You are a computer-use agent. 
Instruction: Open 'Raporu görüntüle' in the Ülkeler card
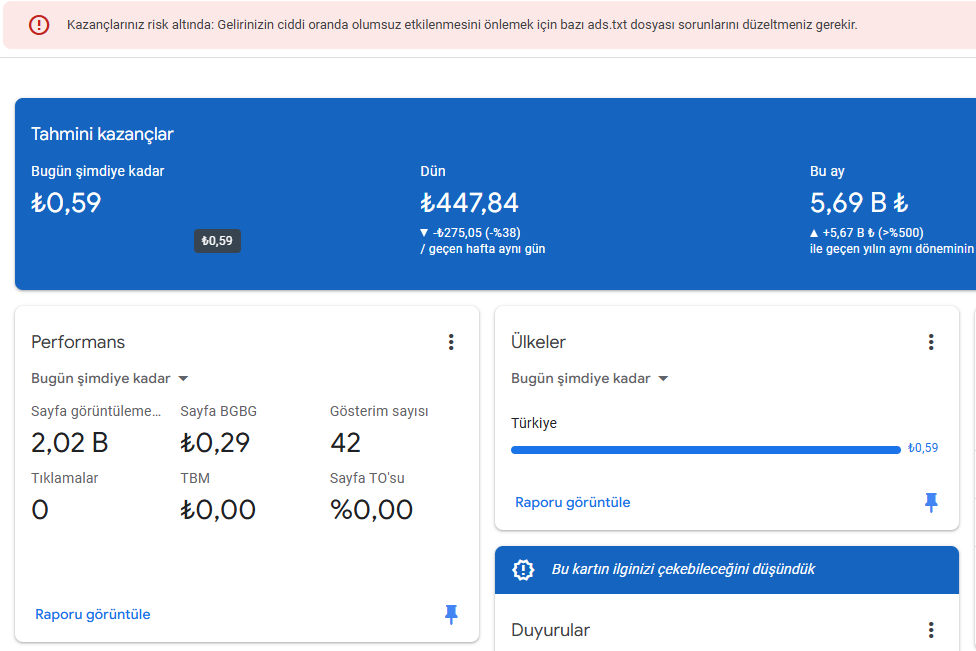click(573, 502)
